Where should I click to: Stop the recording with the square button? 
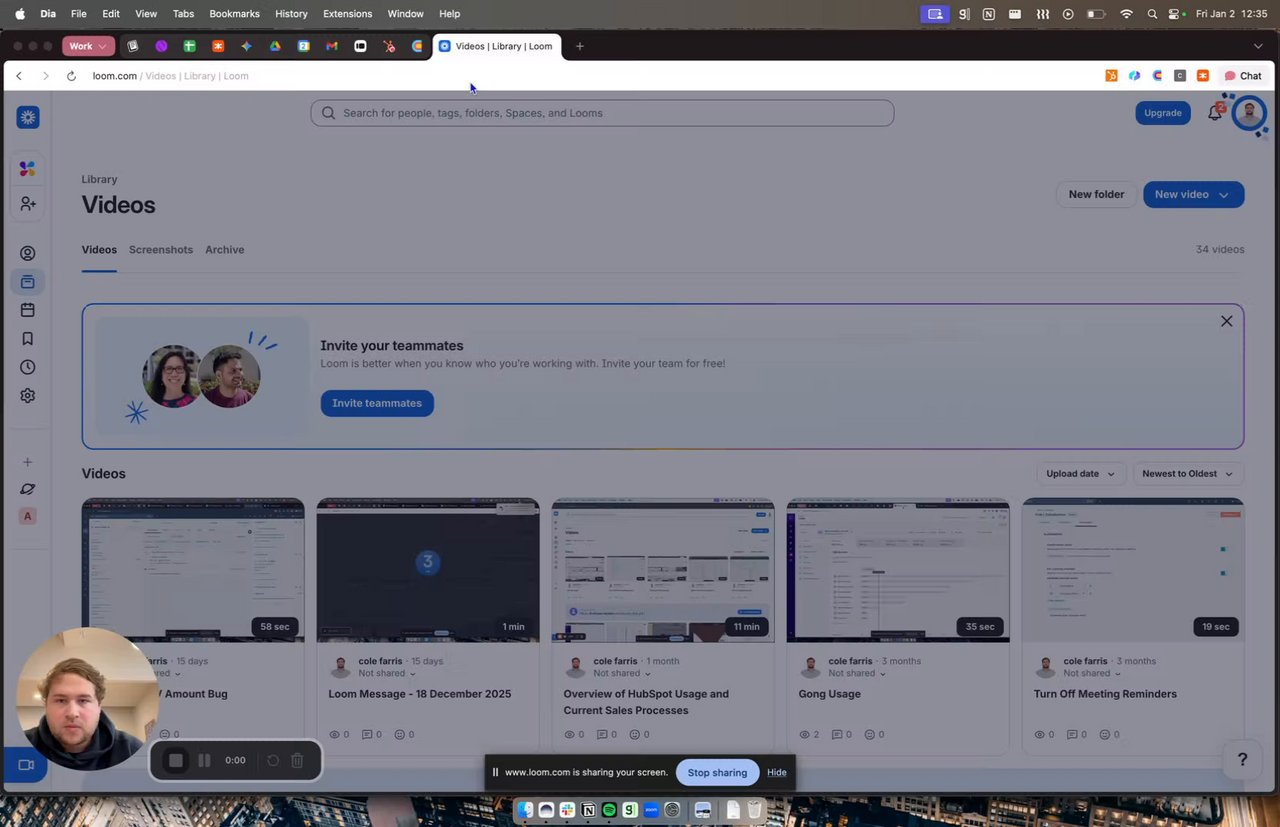[176, 761]
